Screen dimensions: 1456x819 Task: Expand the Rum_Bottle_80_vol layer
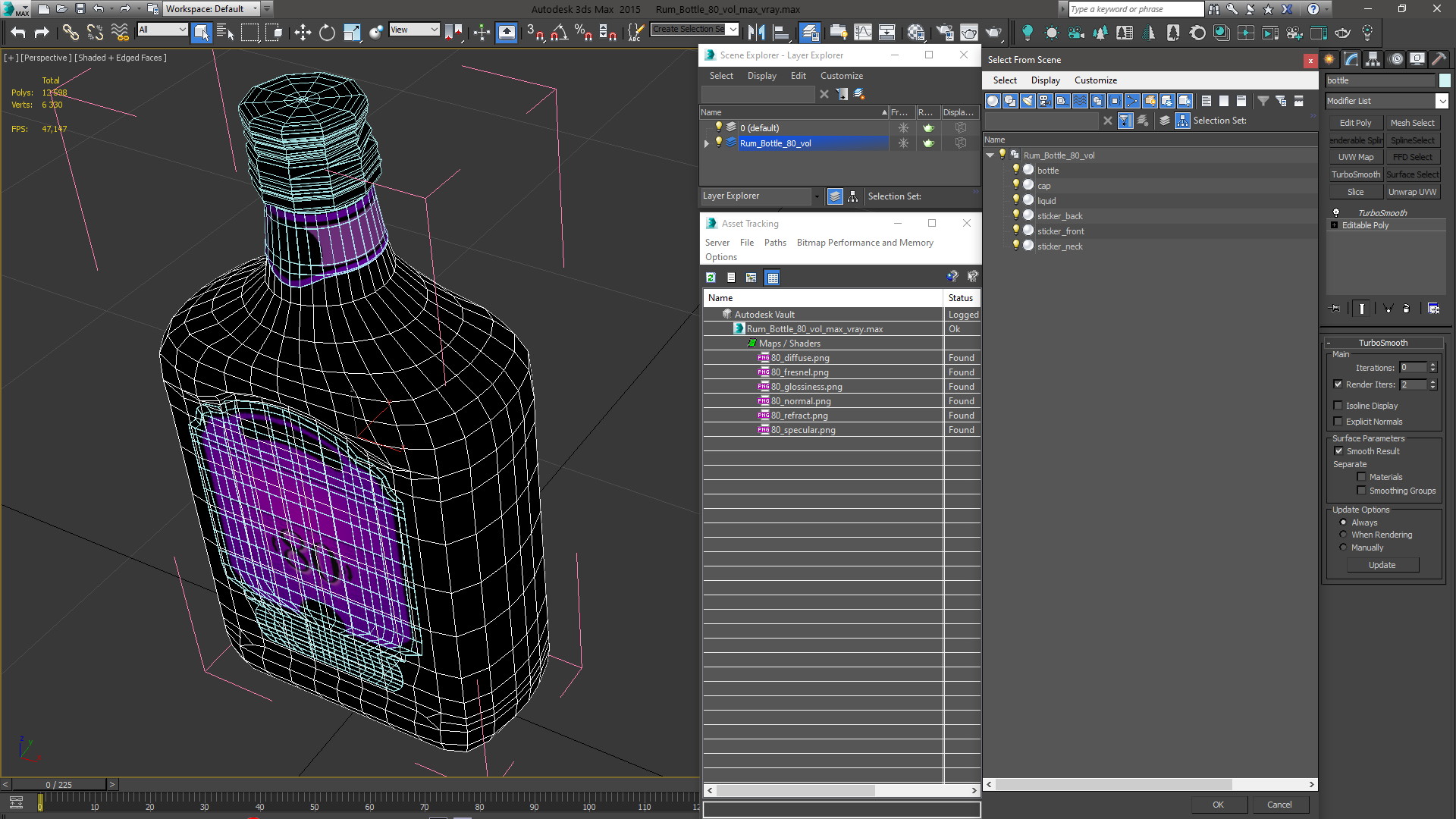707,143
